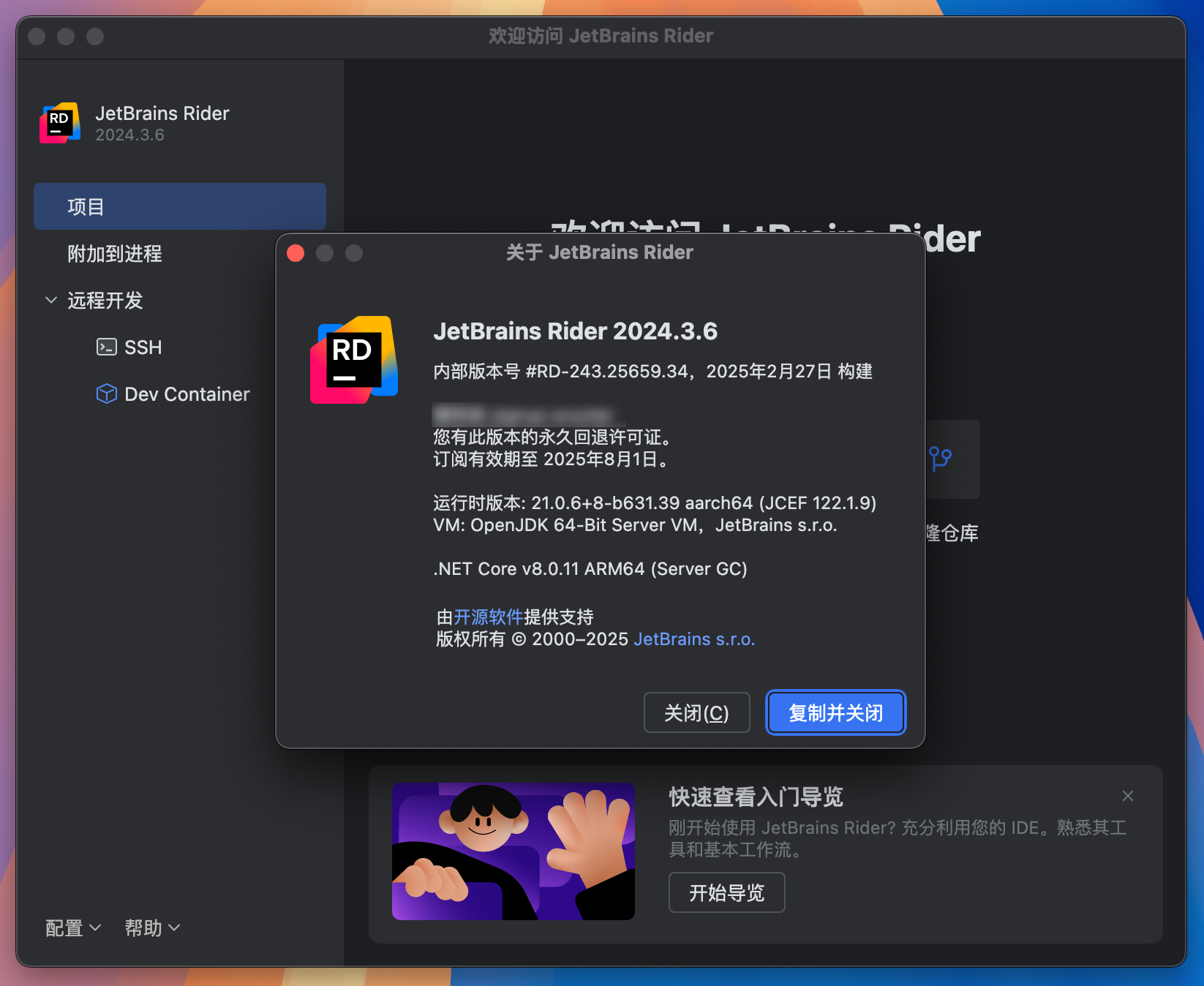Click the SSH terminal icon
Screen dimensions: 1204x986
tap(106, 347)
